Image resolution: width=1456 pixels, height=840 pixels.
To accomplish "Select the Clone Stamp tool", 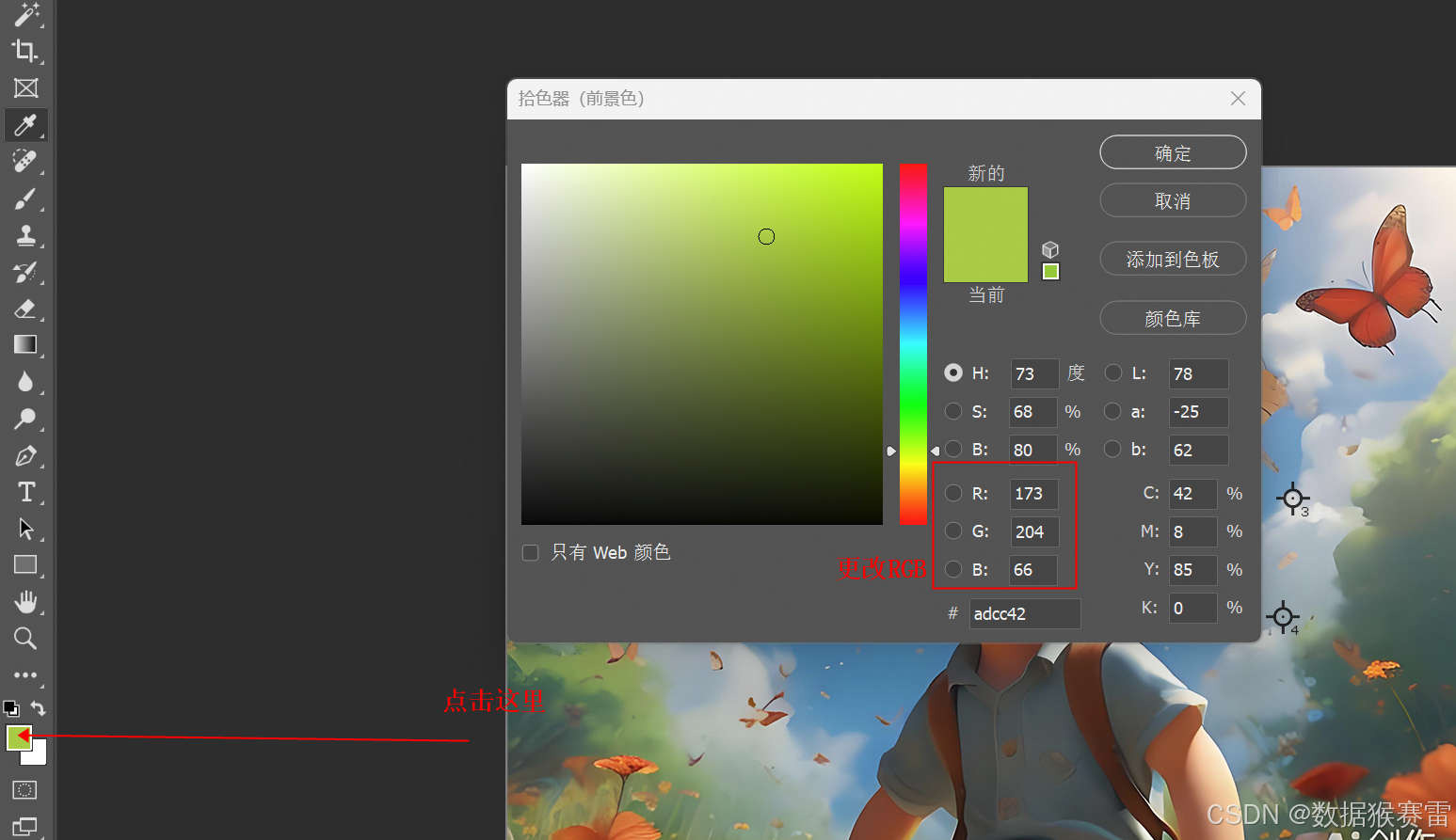I will 25,235.
